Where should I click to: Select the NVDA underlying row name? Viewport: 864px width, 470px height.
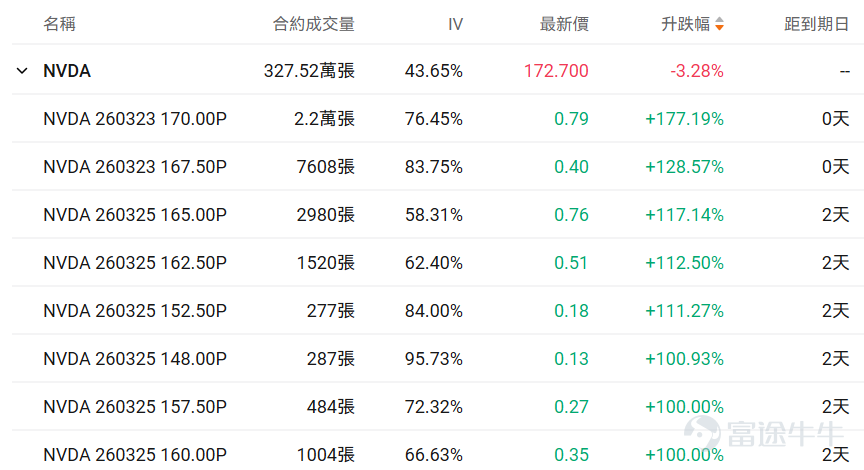tap(67, 71)
